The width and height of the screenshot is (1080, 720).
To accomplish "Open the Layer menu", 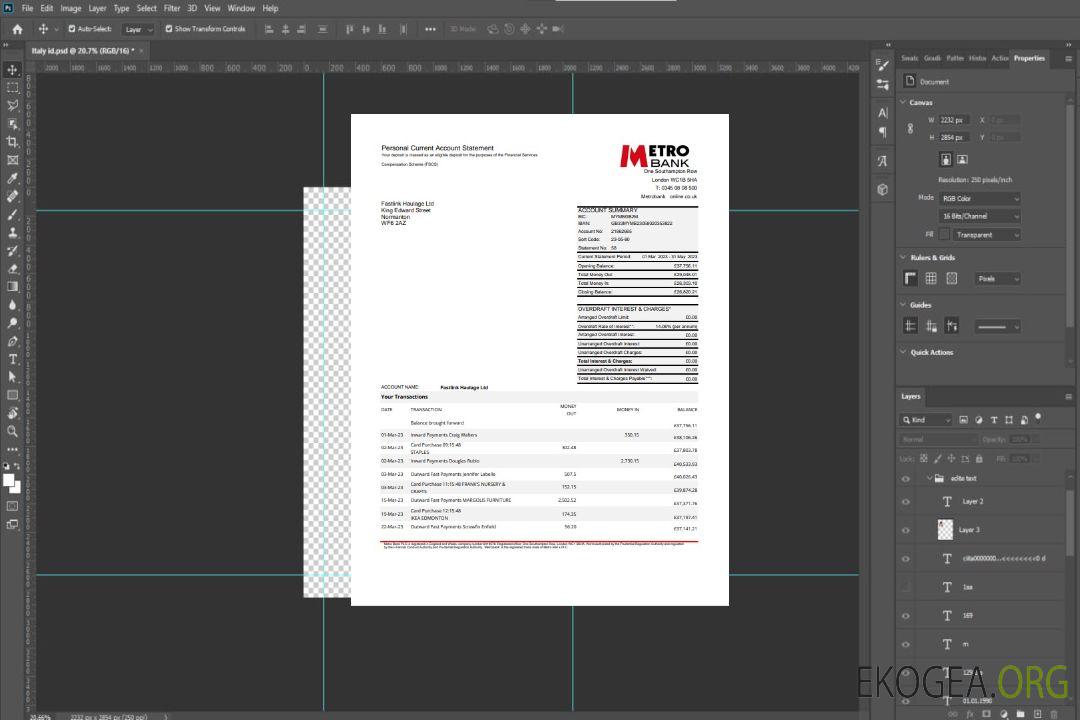I will (97, 8).
